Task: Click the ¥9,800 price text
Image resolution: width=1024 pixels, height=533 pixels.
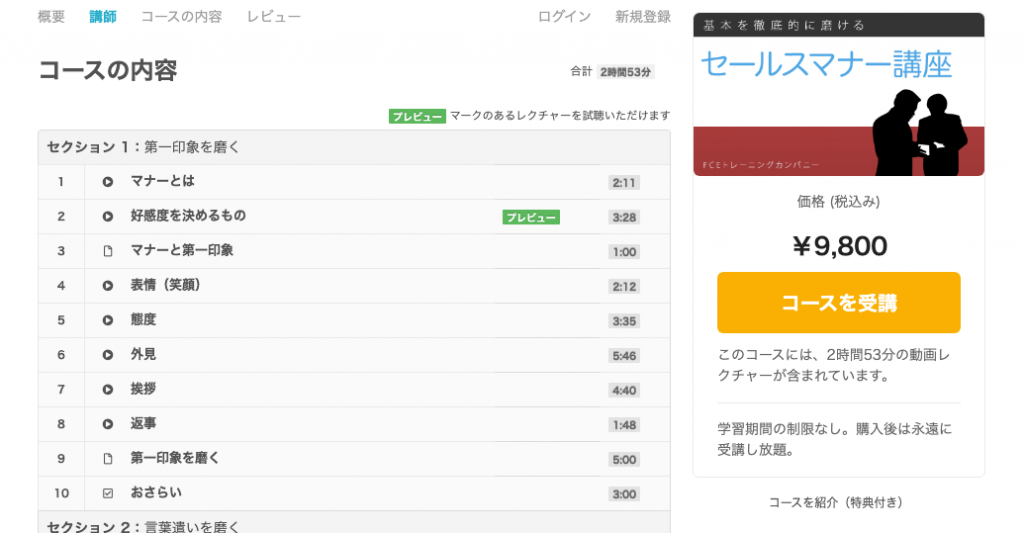Action: coord(840,246)
